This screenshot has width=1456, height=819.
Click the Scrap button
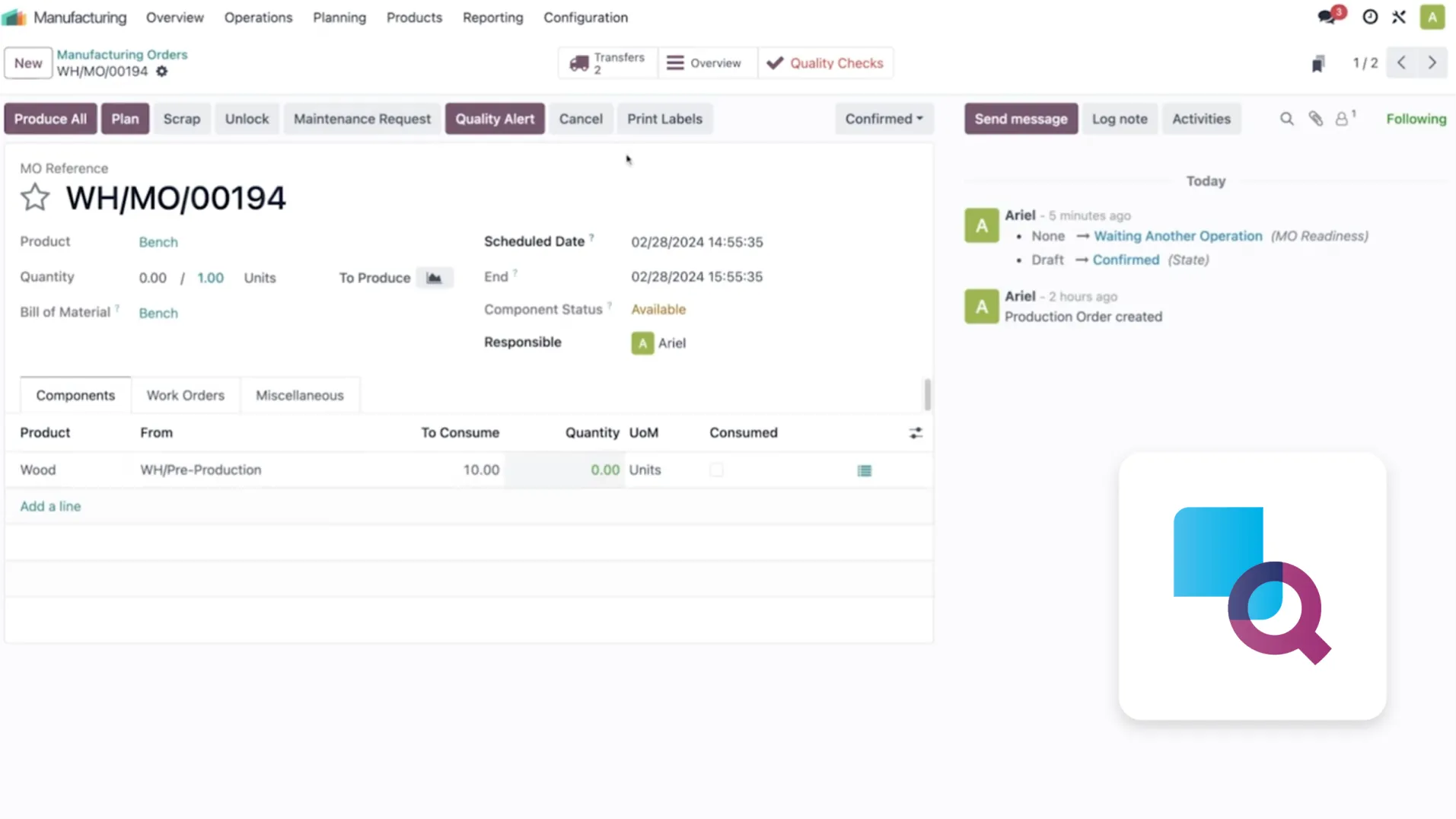tap(182, 119)
